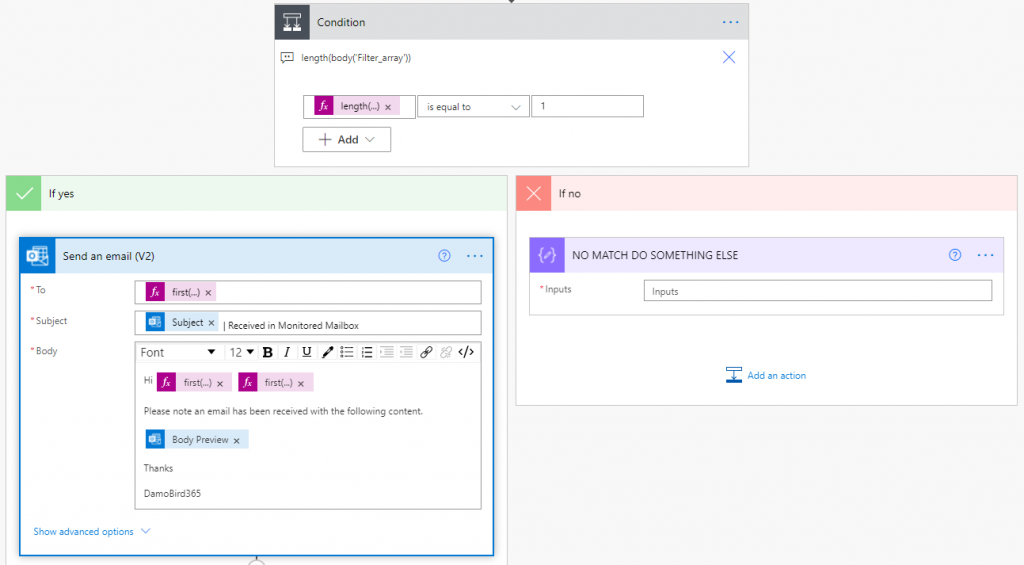Click help icon on NO MATCH card
Image resolution: width=1024 pixels, height=565 pixels.
point(955,255)
